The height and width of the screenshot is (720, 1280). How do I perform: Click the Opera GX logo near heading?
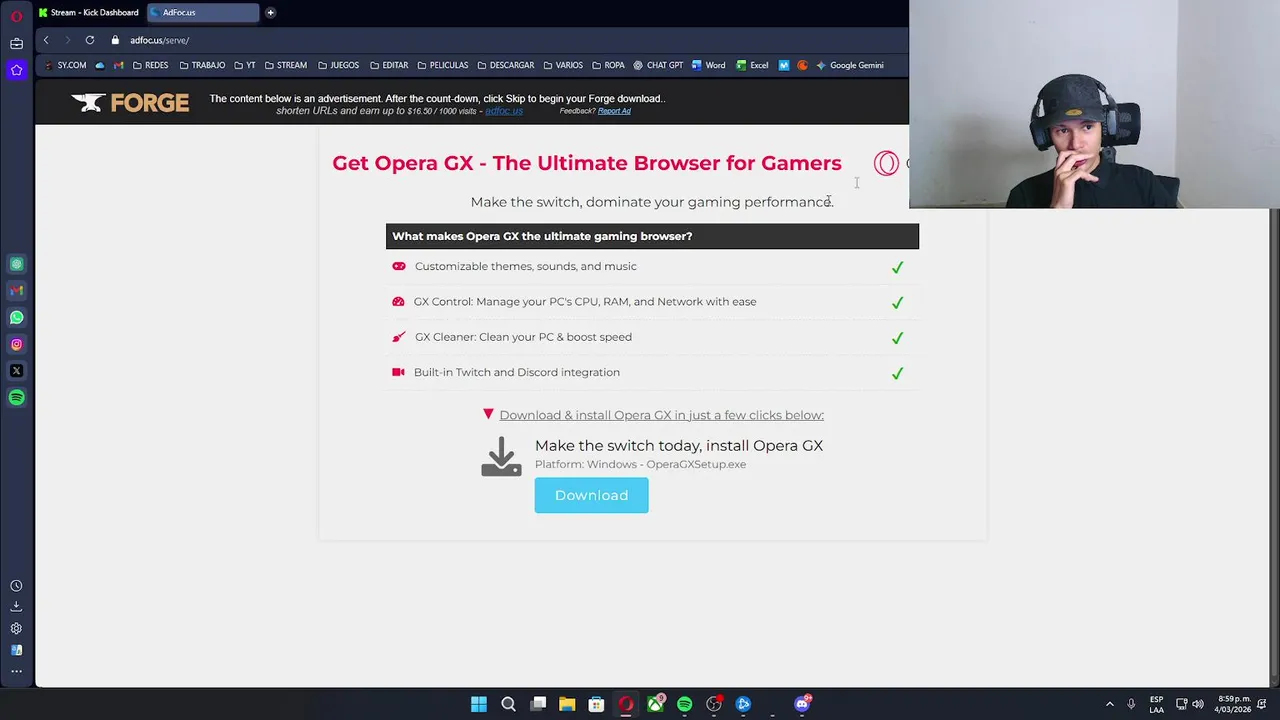point(886,163)
